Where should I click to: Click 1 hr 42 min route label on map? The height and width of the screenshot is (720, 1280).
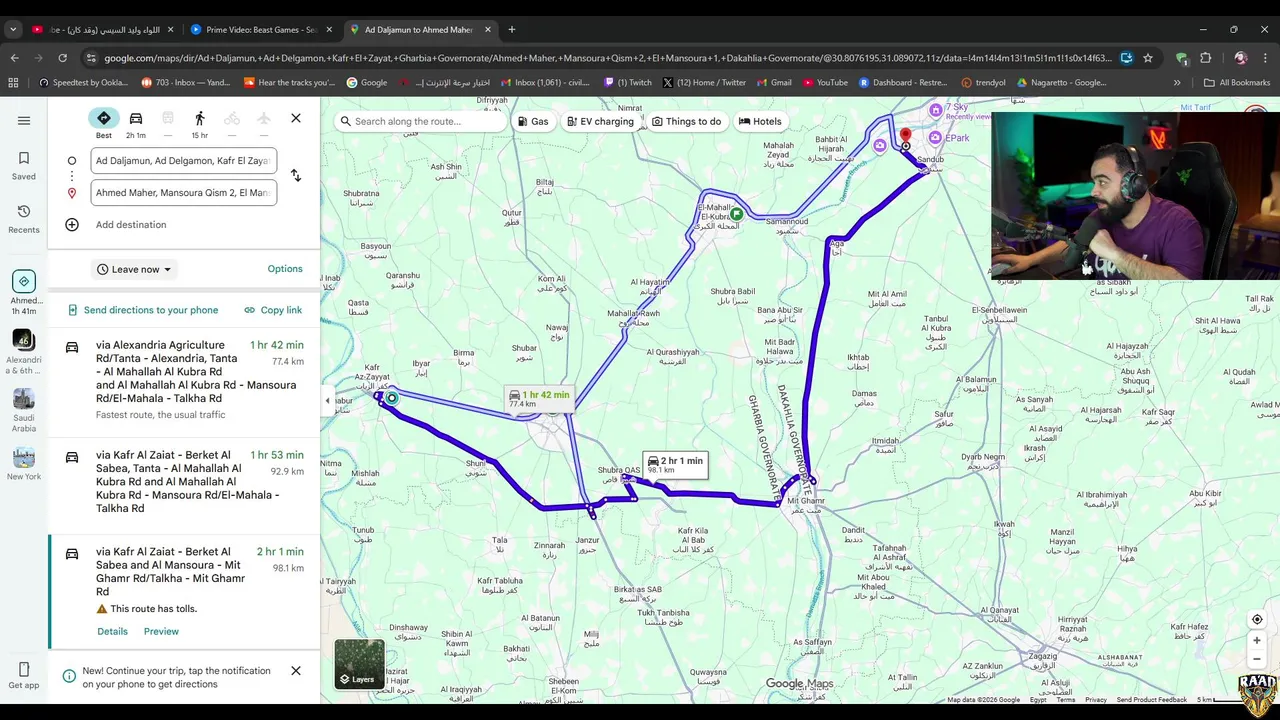point(539,398)
